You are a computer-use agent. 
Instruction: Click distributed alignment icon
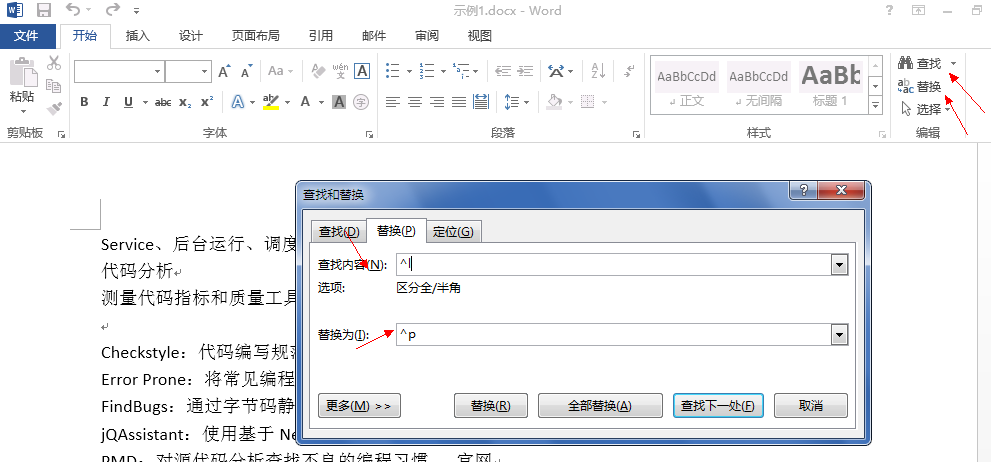481,102
